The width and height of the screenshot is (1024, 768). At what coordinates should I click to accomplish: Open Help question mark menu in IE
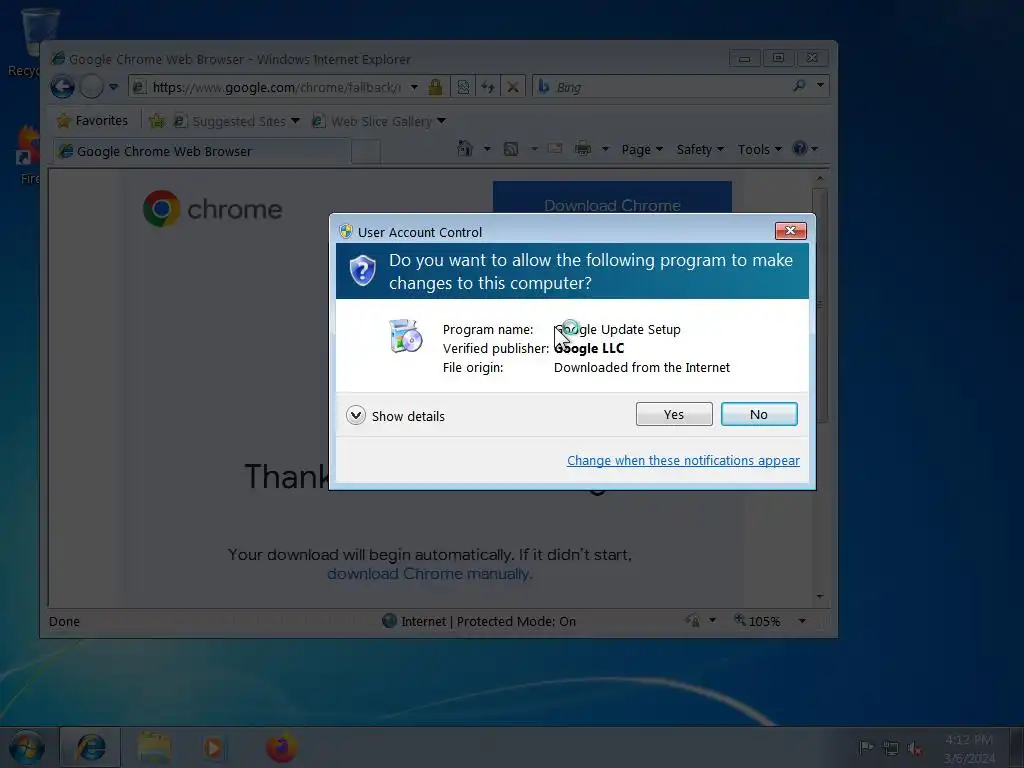click(805, 149)
